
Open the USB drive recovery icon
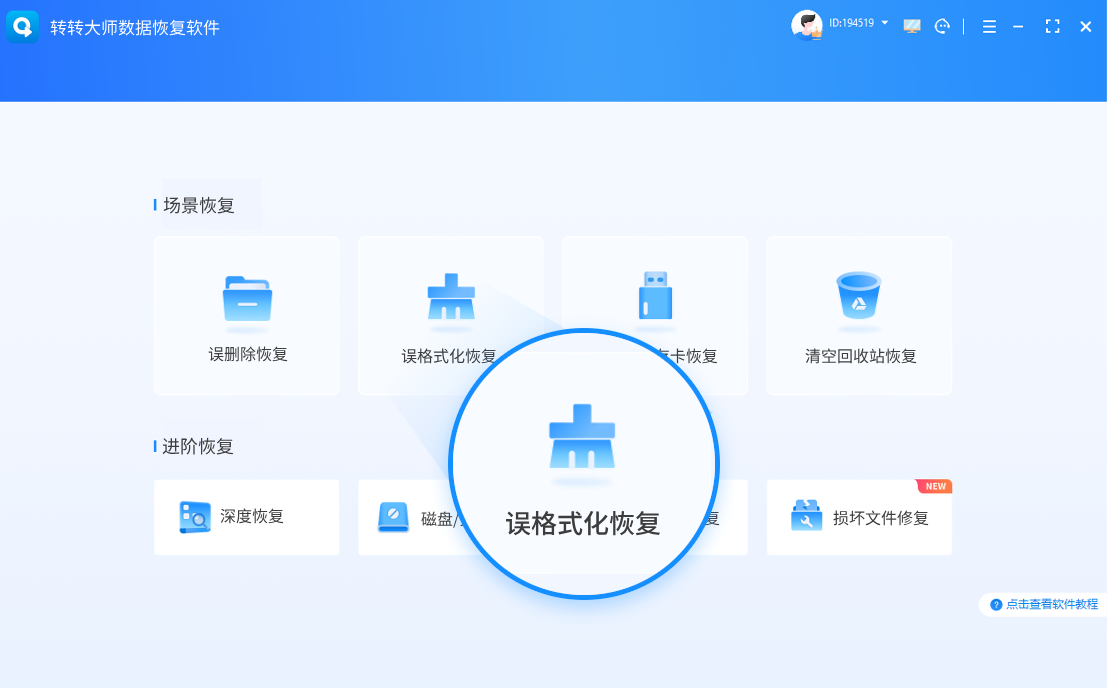pyautogui.click(x=655, y=296)
